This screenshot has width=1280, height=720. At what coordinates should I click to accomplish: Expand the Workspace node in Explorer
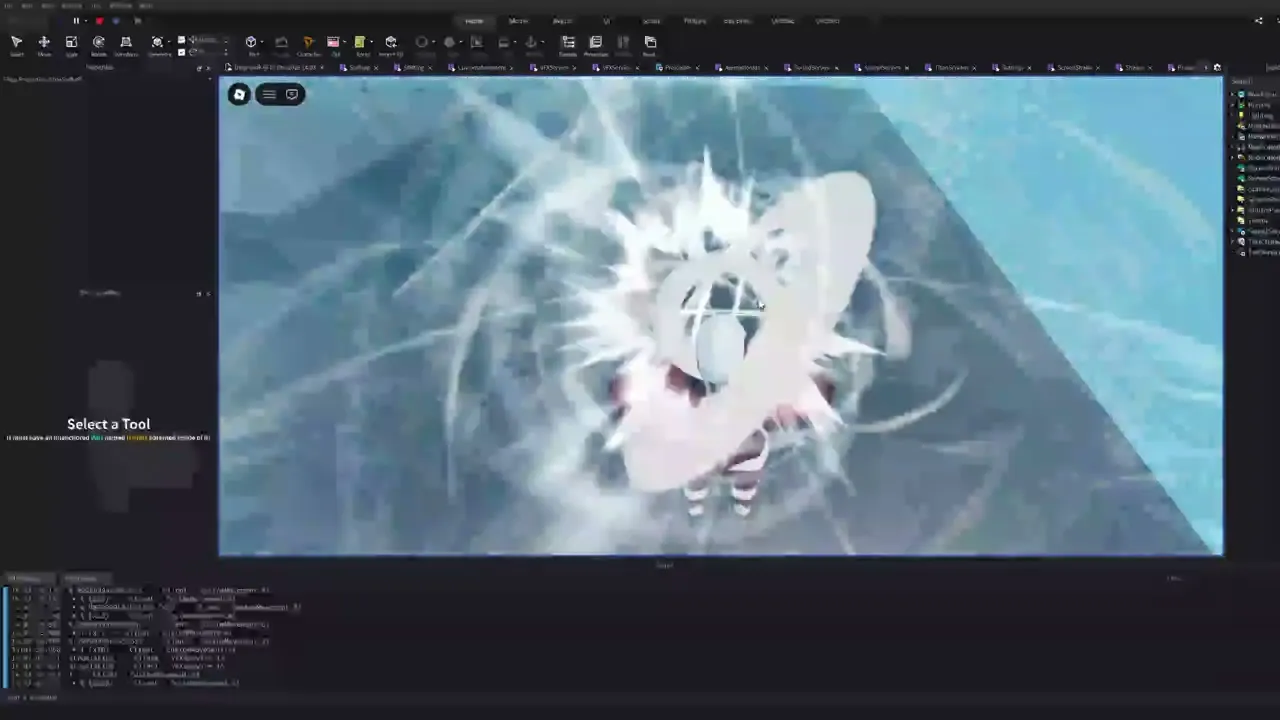click(x=1234, y=95)
